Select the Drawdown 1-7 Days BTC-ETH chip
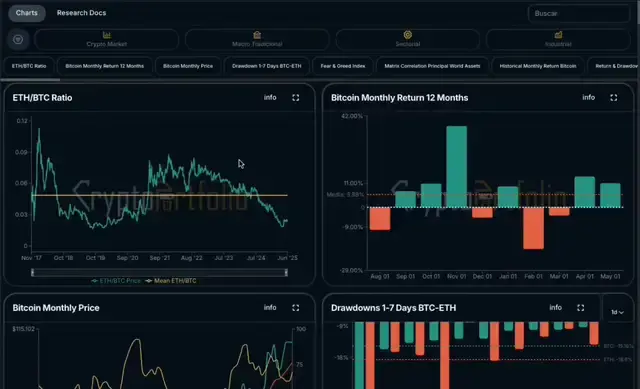The height and width of the screenshot is (389, 640). (x=267, y=66)
